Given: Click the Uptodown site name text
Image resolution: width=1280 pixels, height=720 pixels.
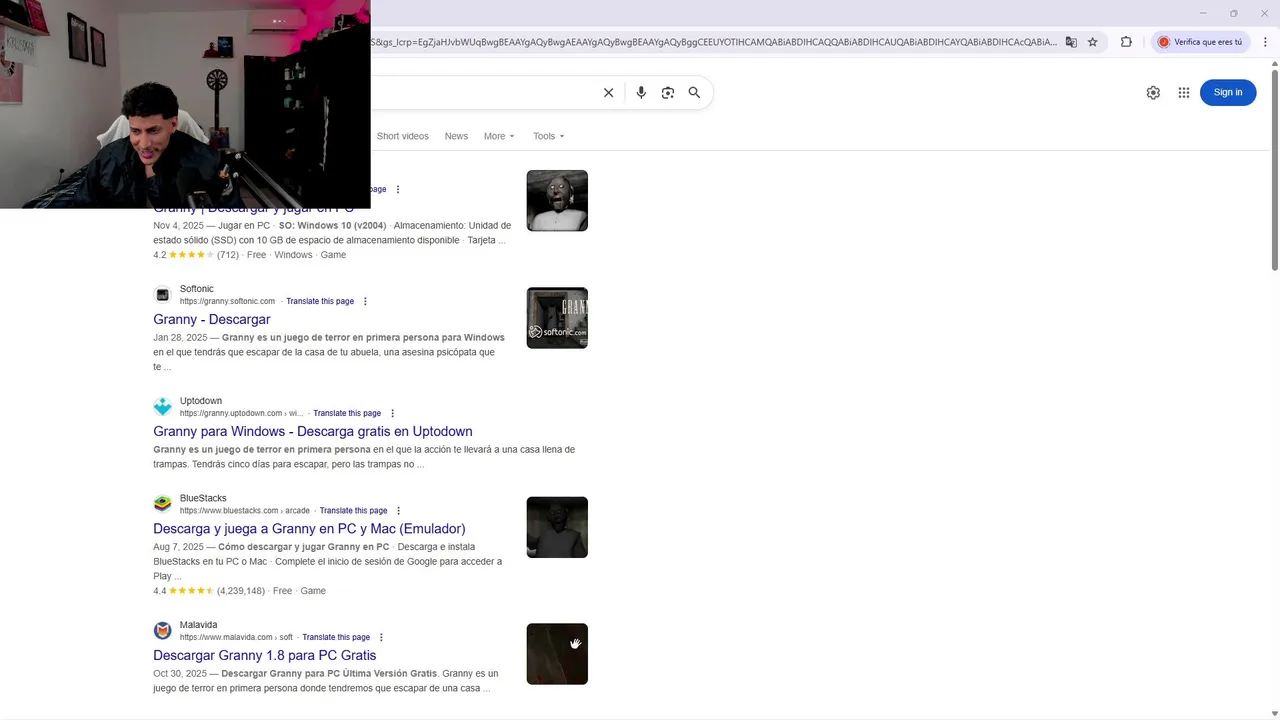Looking at the screenshot, I should (x=201, y=401).
